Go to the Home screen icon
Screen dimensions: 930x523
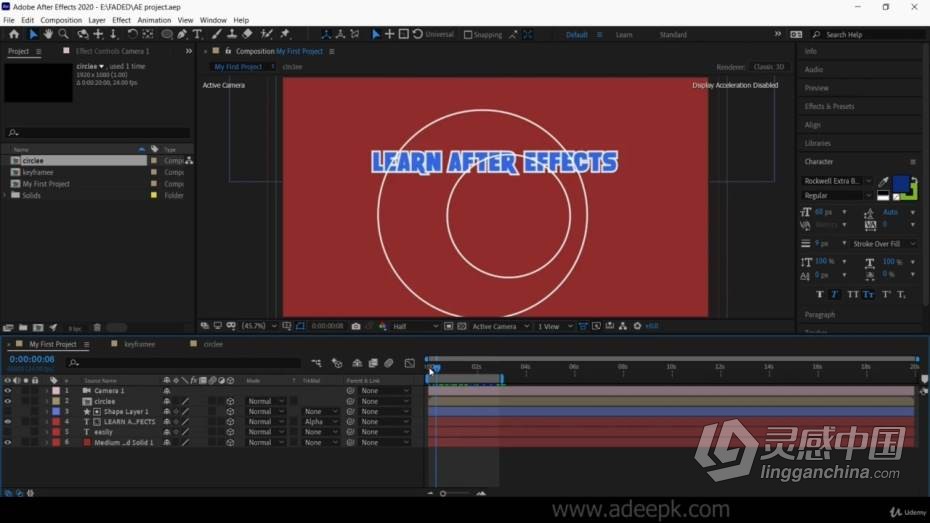click(14, 34)
